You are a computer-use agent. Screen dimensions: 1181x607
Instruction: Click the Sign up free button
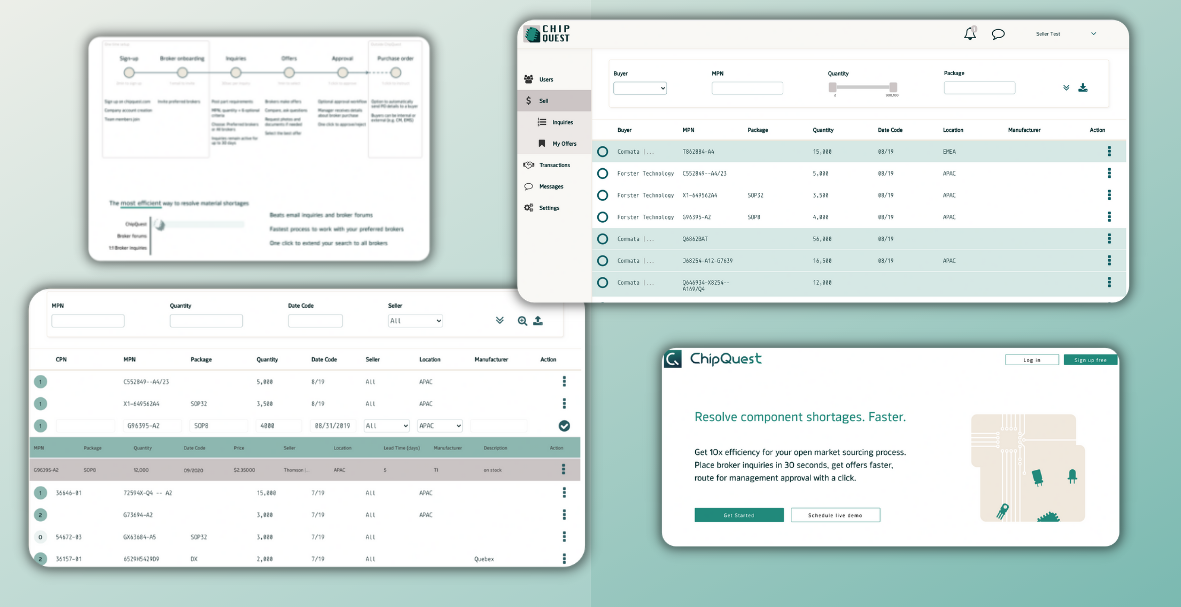(1090, 360)
